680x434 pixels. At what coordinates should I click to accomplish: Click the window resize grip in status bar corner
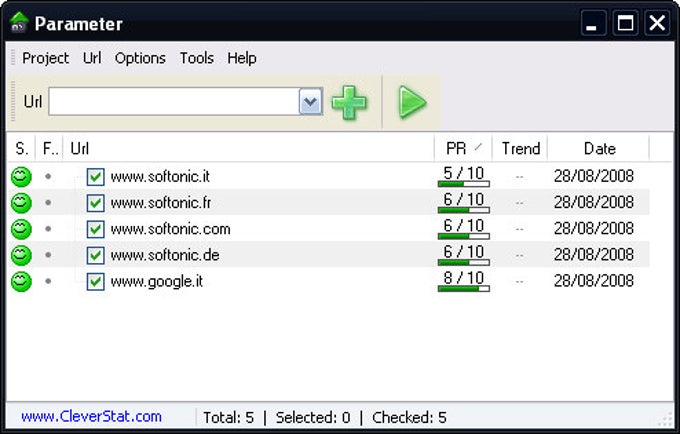point(665,419)
